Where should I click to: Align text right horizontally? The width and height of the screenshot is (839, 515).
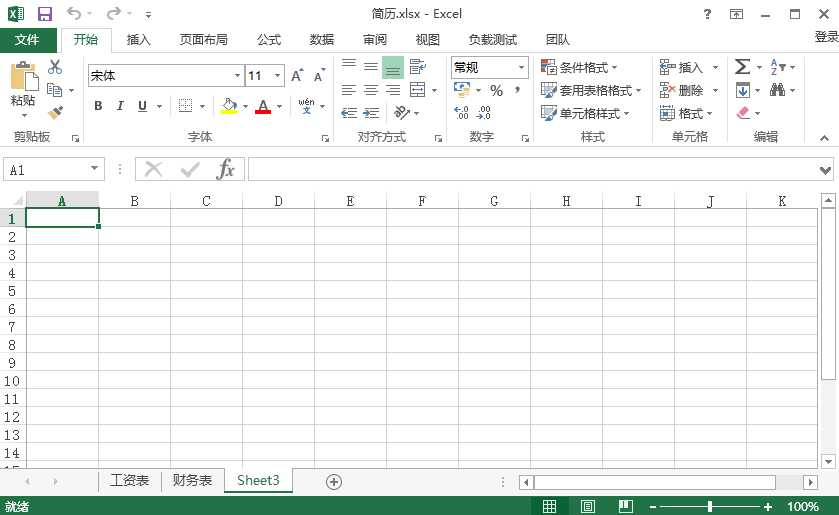click(393, 89)
